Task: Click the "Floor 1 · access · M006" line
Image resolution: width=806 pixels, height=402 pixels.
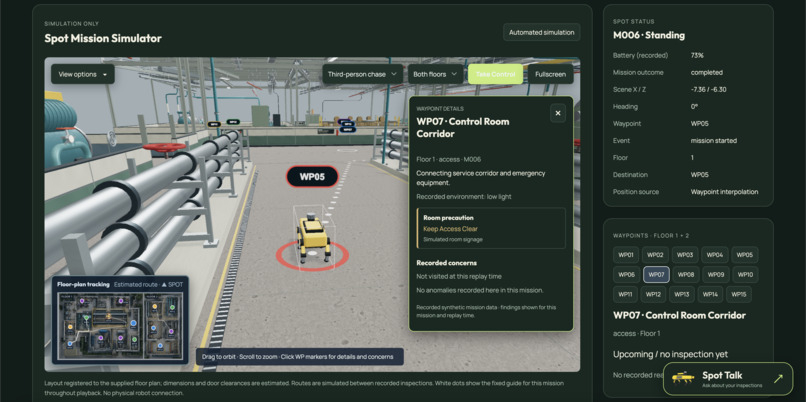Action: pyautogui.click(x=449, y=159)
